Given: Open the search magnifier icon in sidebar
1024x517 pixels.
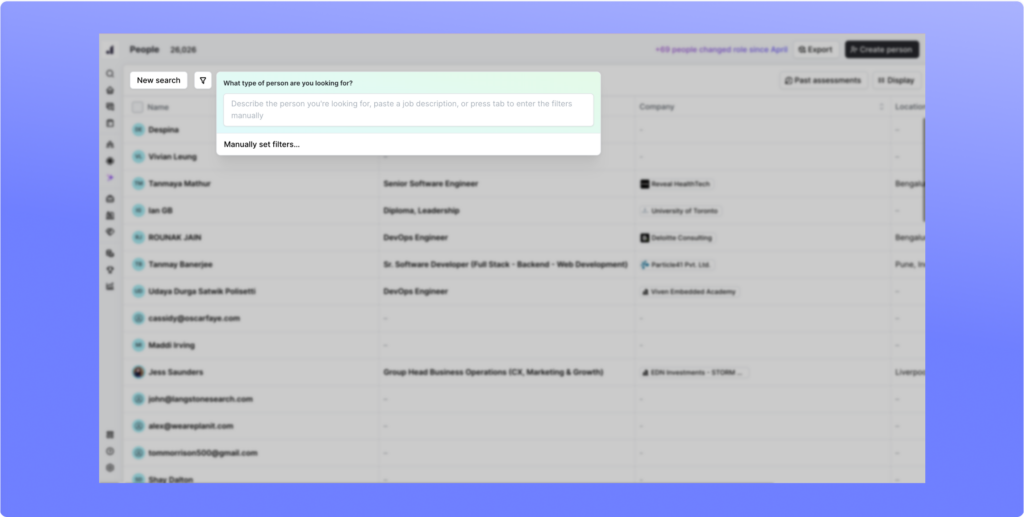Looking at the screenshot, I should point(110,74).
